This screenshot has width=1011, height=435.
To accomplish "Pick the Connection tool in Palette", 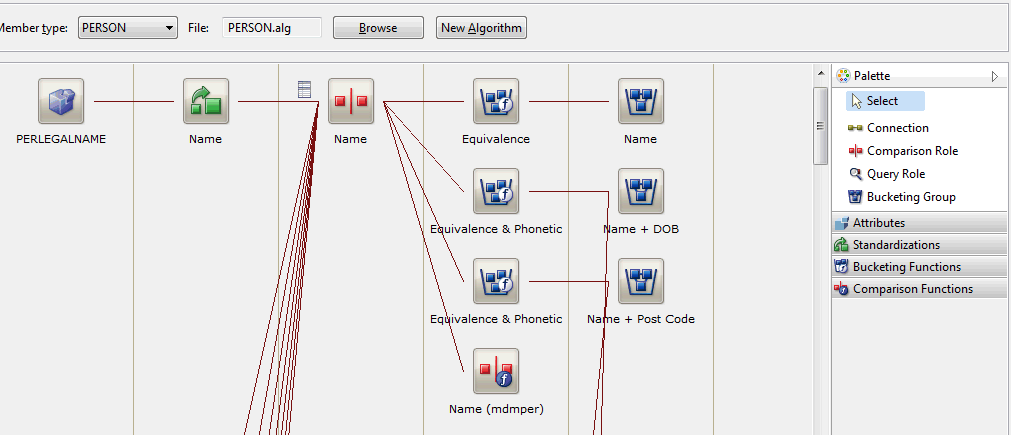I will point(896,128).
